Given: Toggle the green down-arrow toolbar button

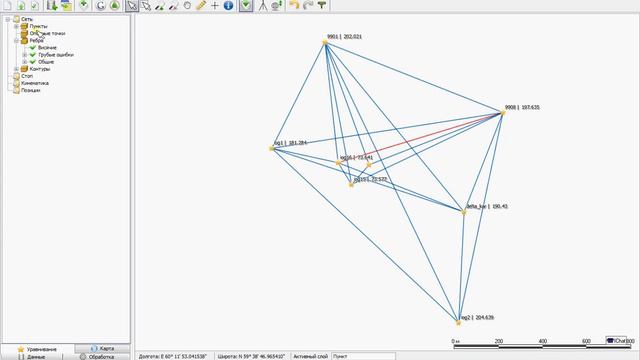Looking at the screenshot, I should point(246,5).
